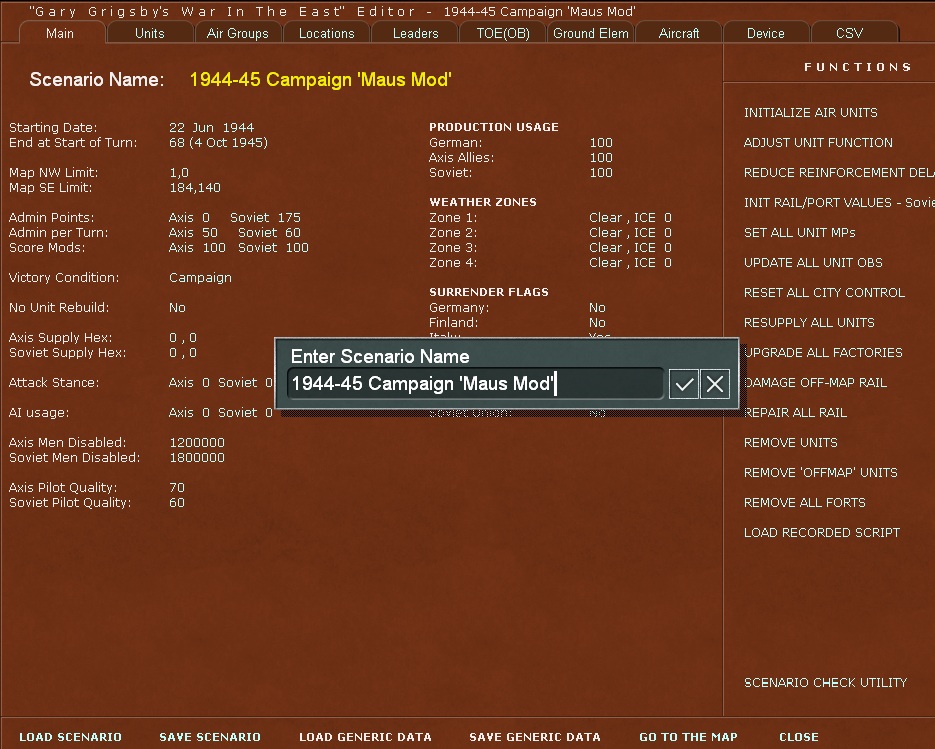Open the Aircraft tab
The width and height of the screenshot is (935, 749).
coord(679,33)
